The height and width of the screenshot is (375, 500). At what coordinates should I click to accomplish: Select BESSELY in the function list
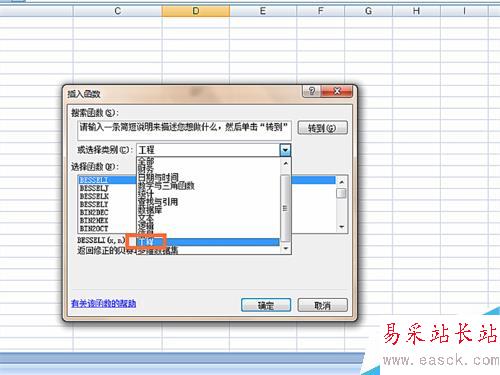(x=94, y=204)
